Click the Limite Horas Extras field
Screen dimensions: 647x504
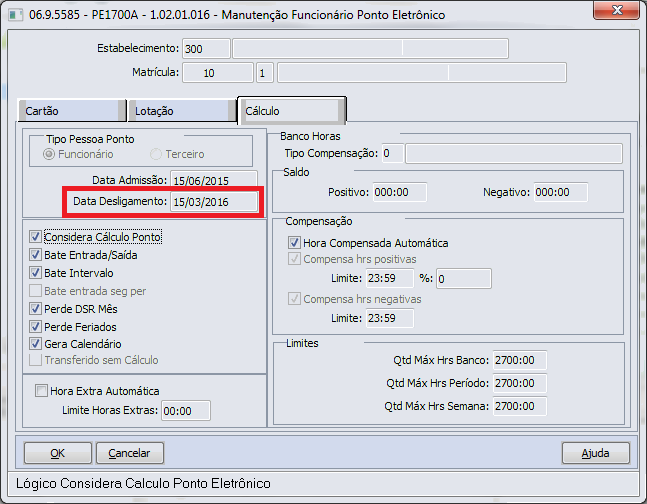(x=186, y=411)
